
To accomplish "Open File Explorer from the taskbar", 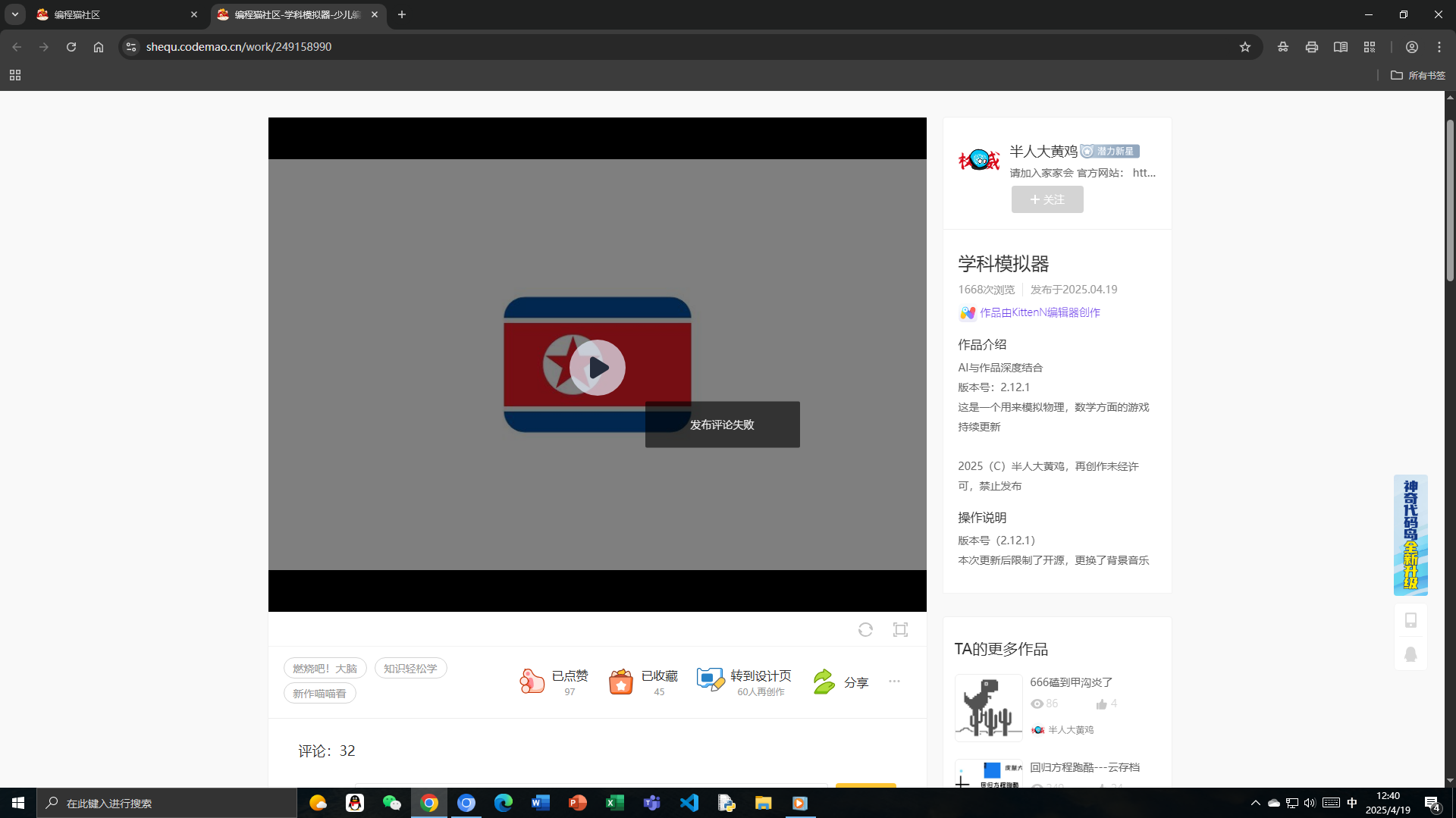I will [x=763, y=803].
